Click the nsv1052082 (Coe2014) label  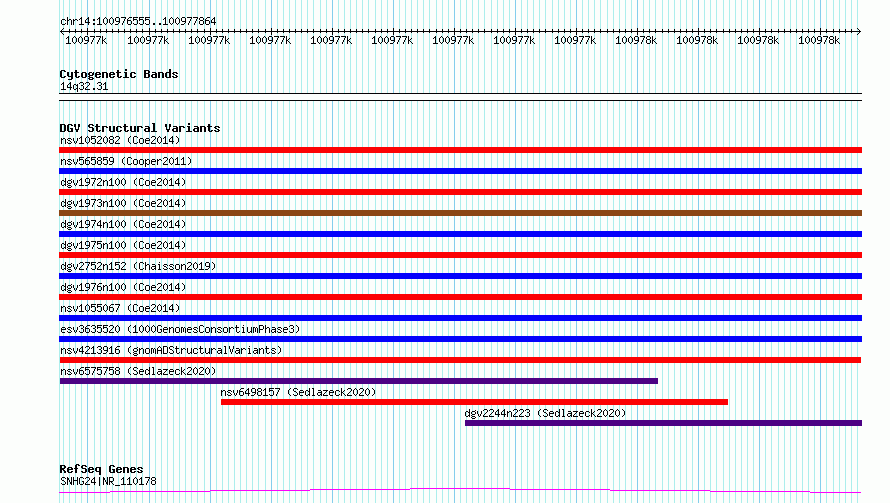[120, 140]
